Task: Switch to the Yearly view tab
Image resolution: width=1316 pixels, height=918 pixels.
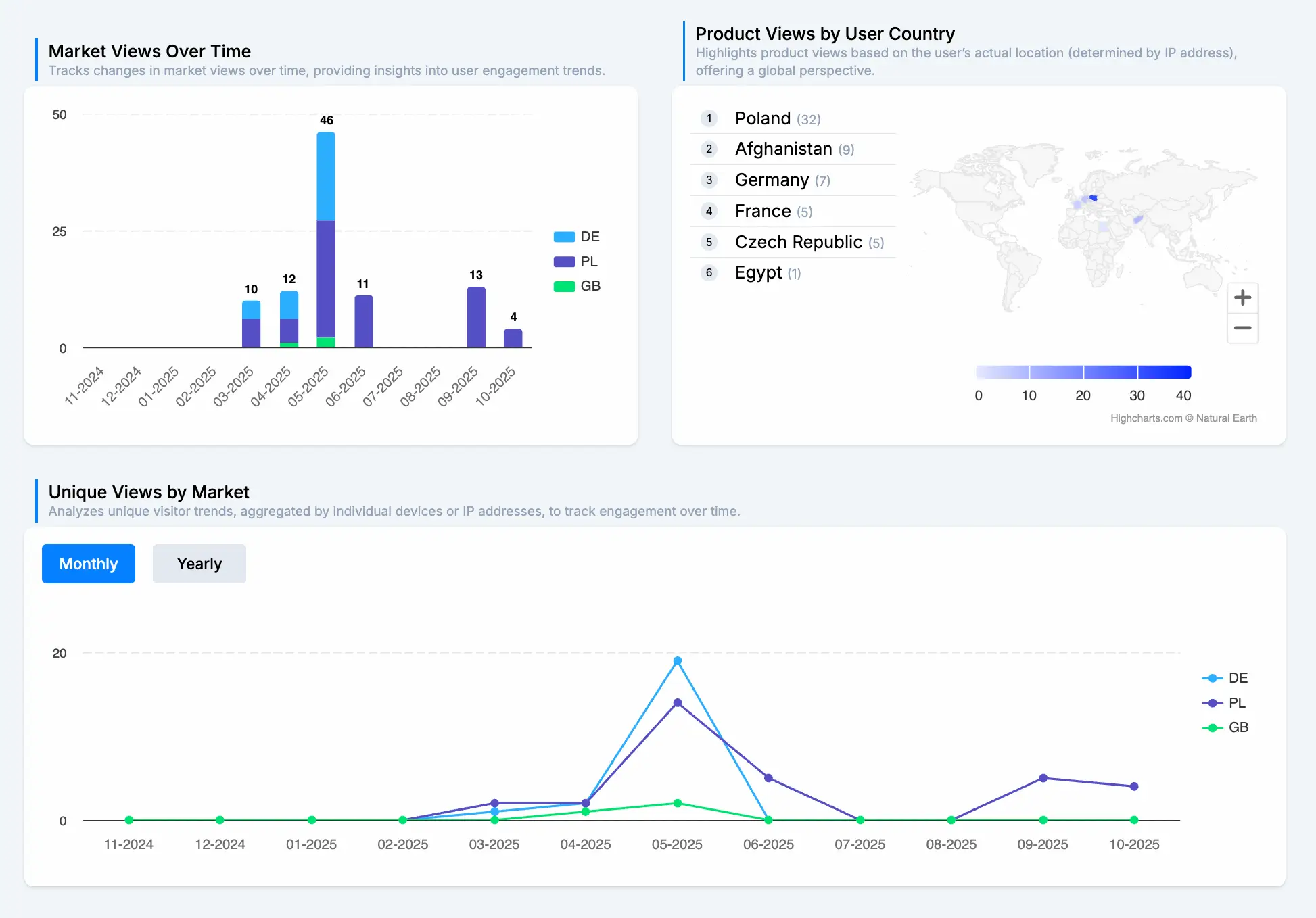Action: [199, 564]
